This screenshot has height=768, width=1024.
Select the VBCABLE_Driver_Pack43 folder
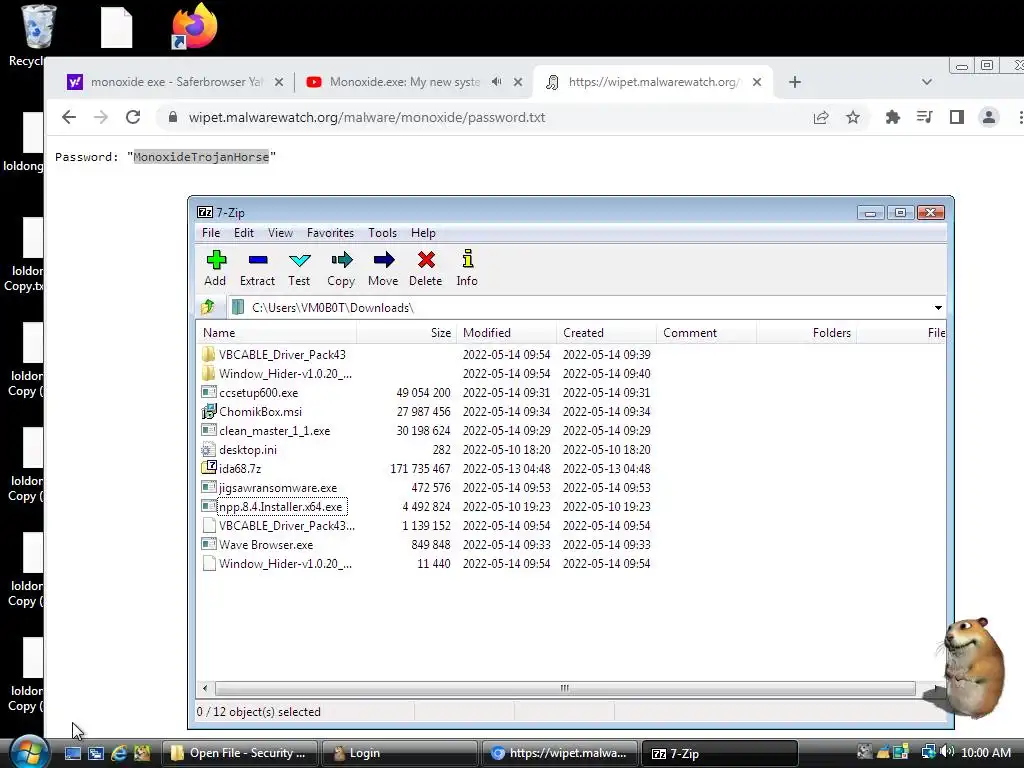(x=282, y=355)
